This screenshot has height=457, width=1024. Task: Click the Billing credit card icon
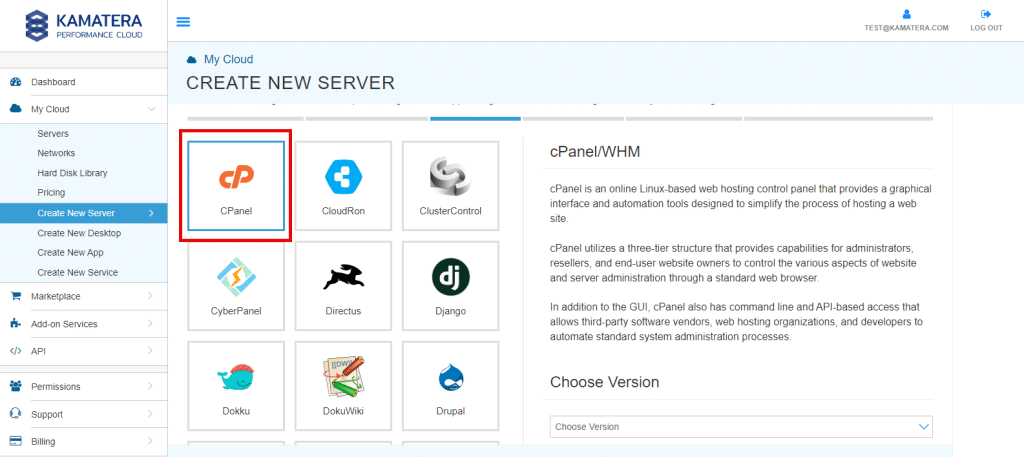point(16,441)
